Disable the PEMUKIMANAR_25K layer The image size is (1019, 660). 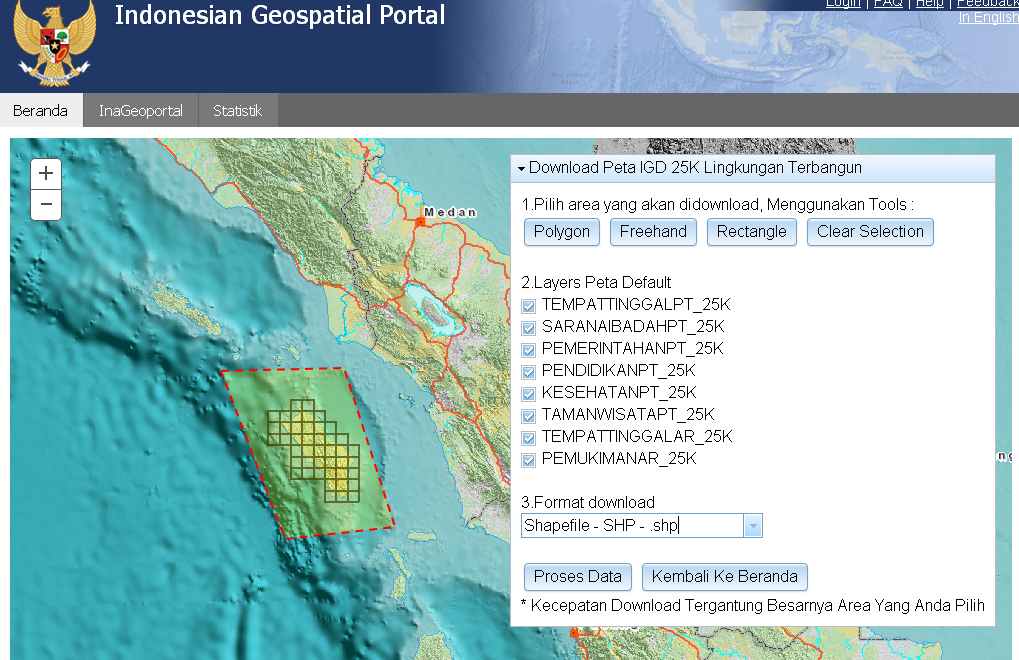click(527, 458)
